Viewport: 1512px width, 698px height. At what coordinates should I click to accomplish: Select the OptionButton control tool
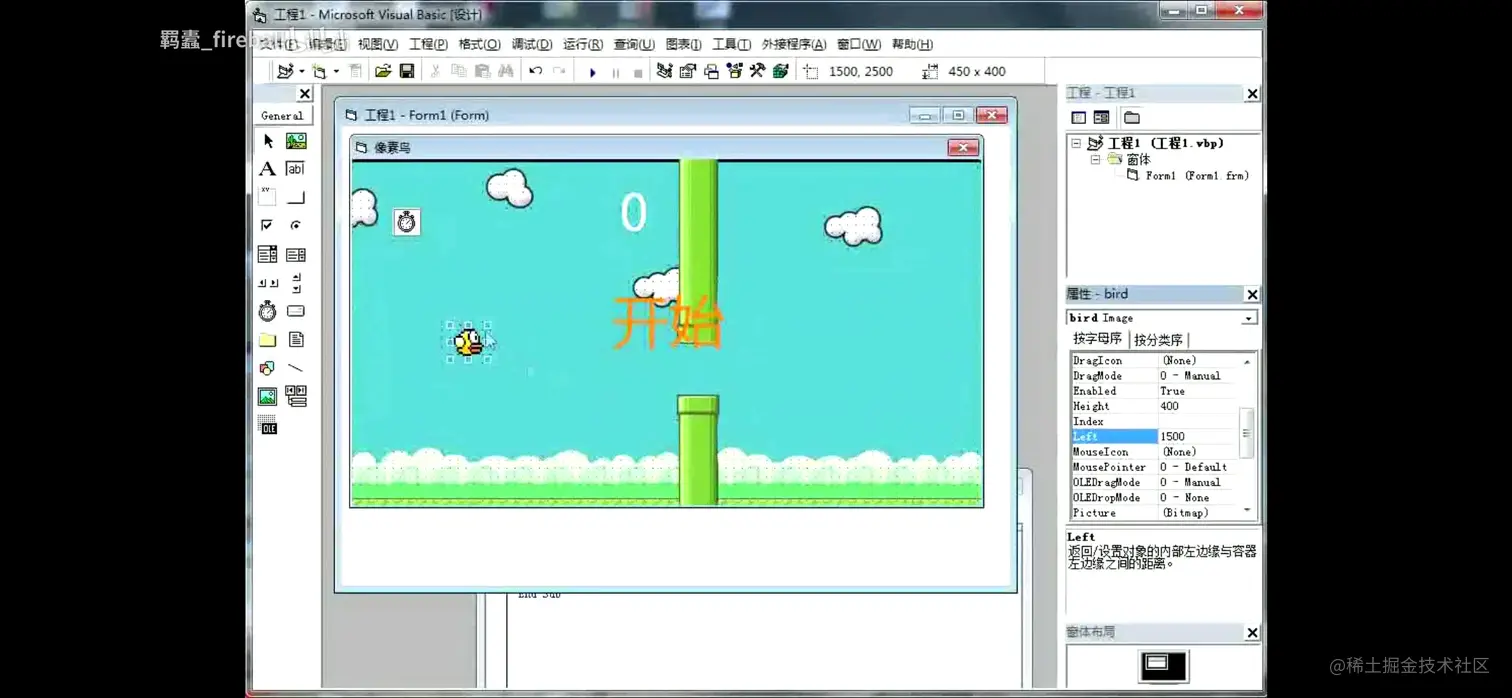click(296, 225)
